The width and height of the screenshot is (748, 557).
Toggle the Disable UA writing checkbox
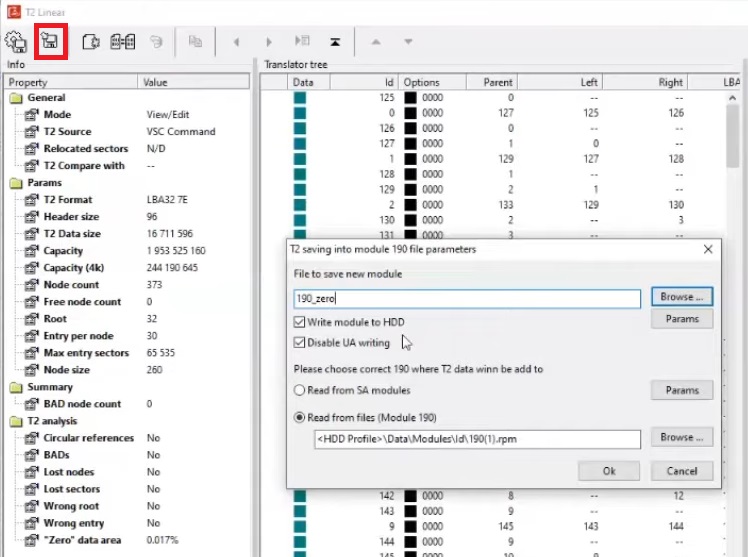pyautogui.click(x=300, y=342)
